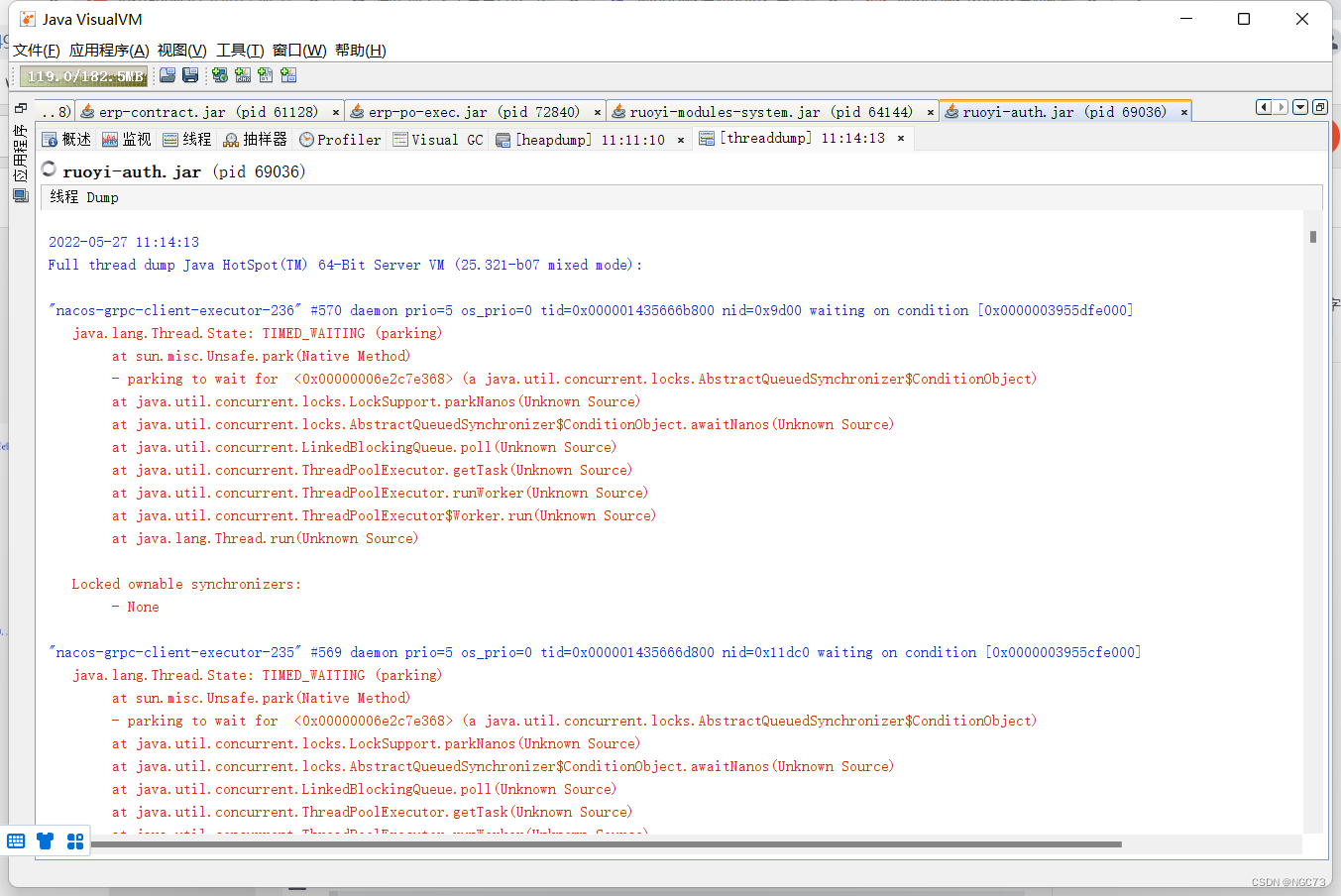
Task: Click the Add VM Coredump toolbar icon
Action: pyautogui.click(x=266, y=75)
